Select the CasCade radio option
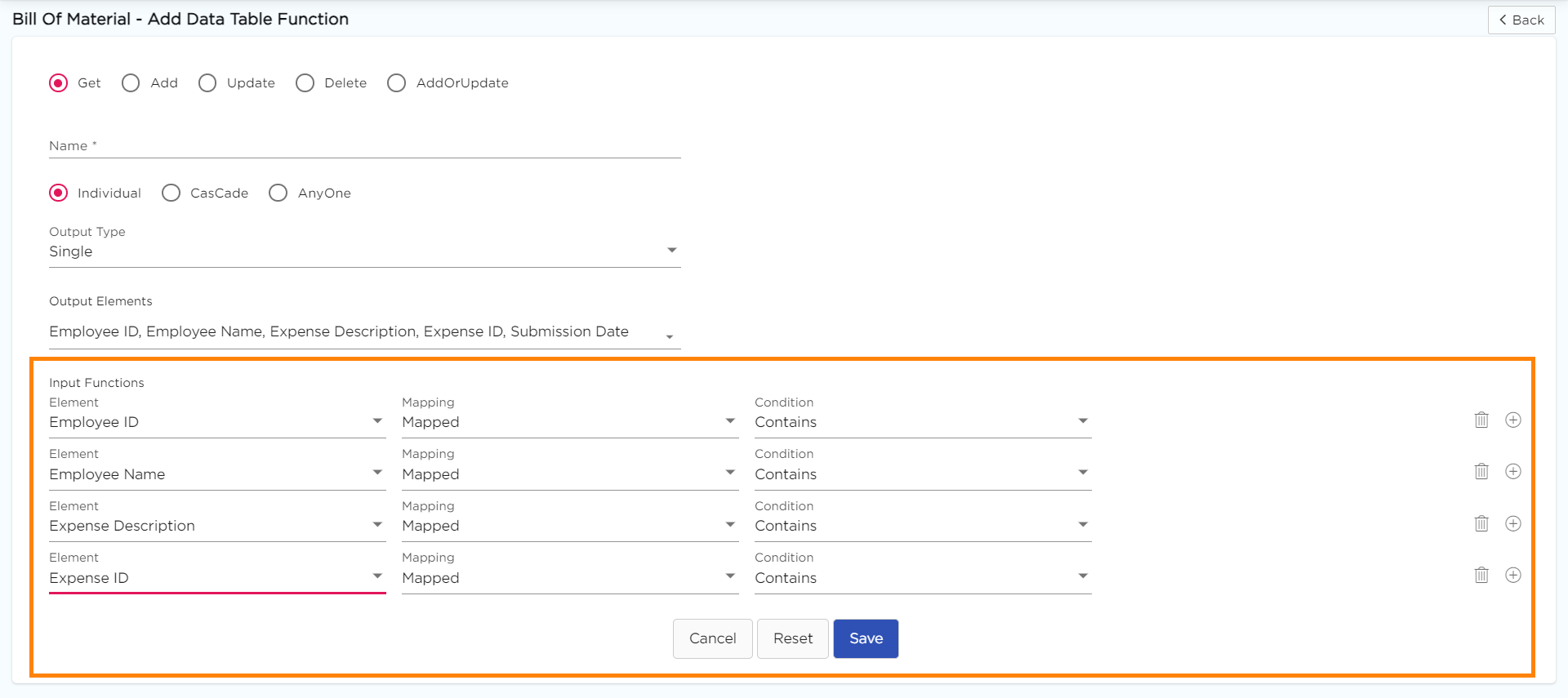 [171, 193]
